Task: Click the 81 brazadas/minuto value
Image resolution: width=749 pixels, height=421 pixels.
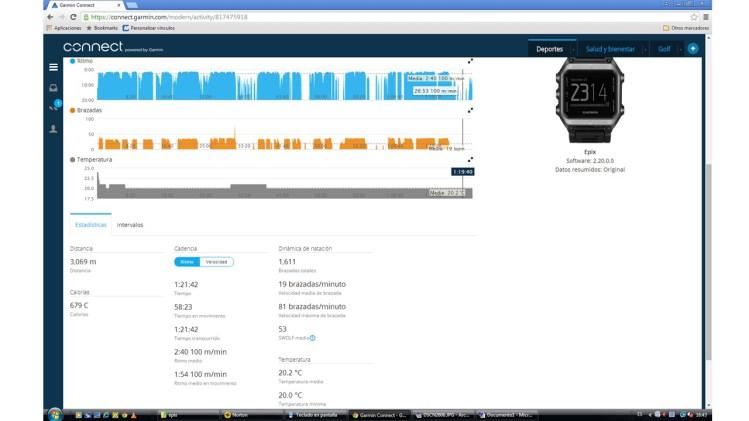Action: coord(312,306)
